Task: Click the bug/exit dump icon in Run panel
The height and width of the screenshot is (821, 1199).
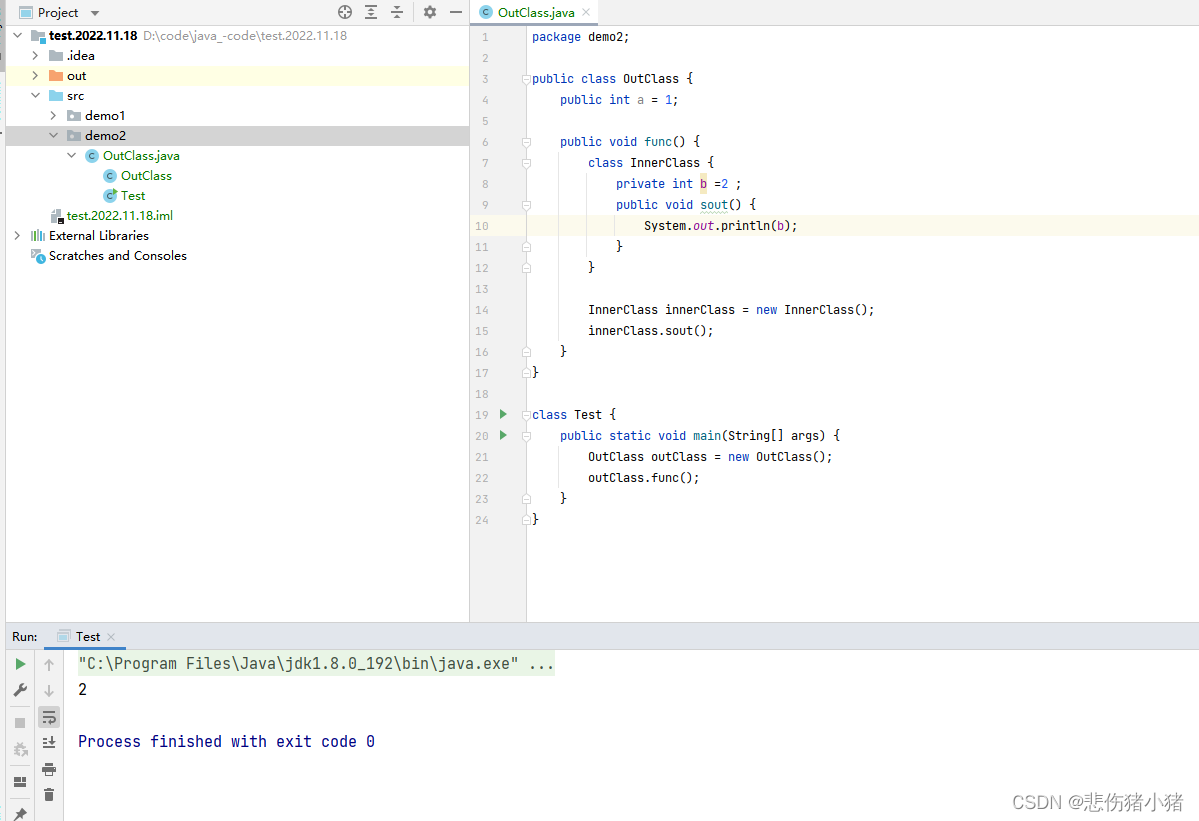Action: pos(21,749)
